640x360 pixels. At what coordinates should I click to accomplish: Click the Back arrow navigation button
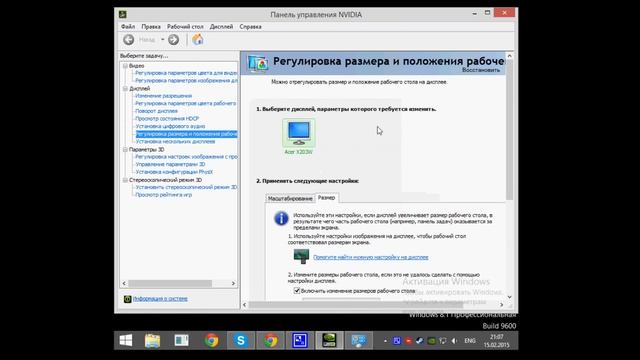coord(129,40)
